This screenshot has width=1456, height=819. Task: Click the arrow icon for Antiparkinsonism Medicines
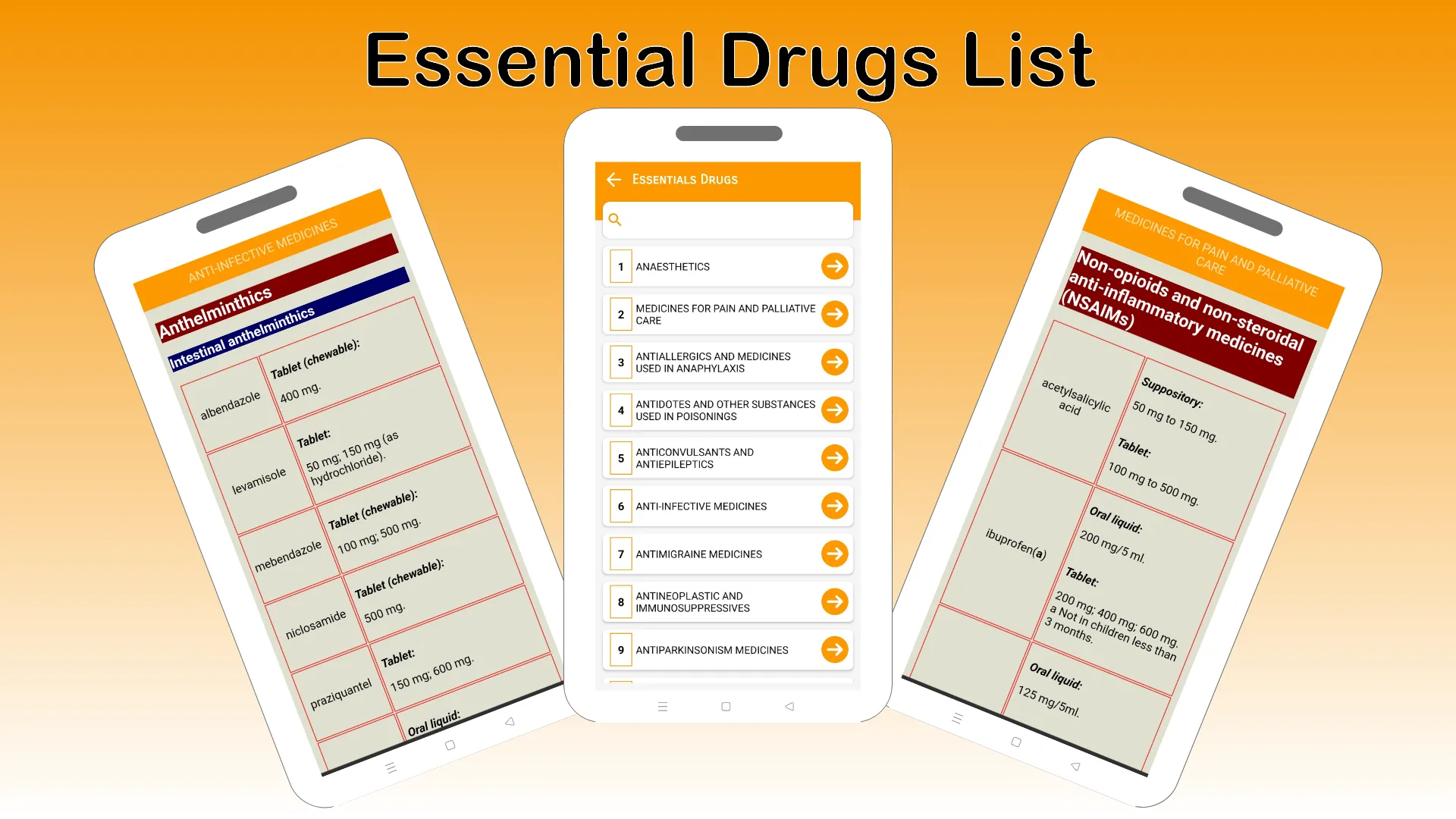(835, 649)
